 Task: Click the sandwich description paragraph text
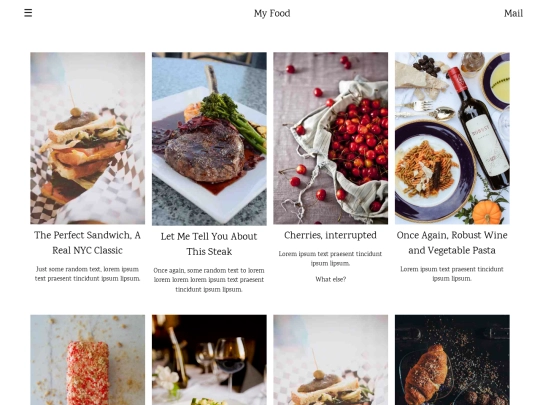point(87,274)
